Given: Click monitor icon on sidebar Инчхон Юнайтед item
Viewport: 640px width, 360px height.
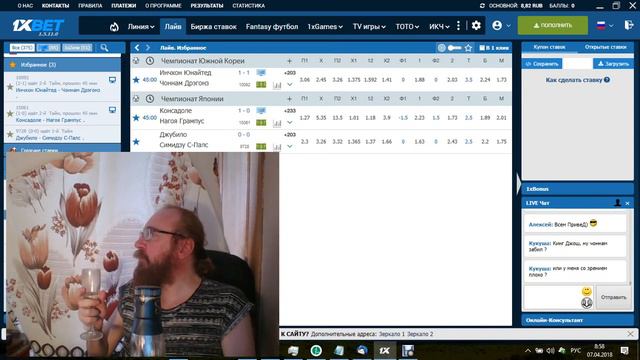Looking at the screenshot, I should point(112,80).
